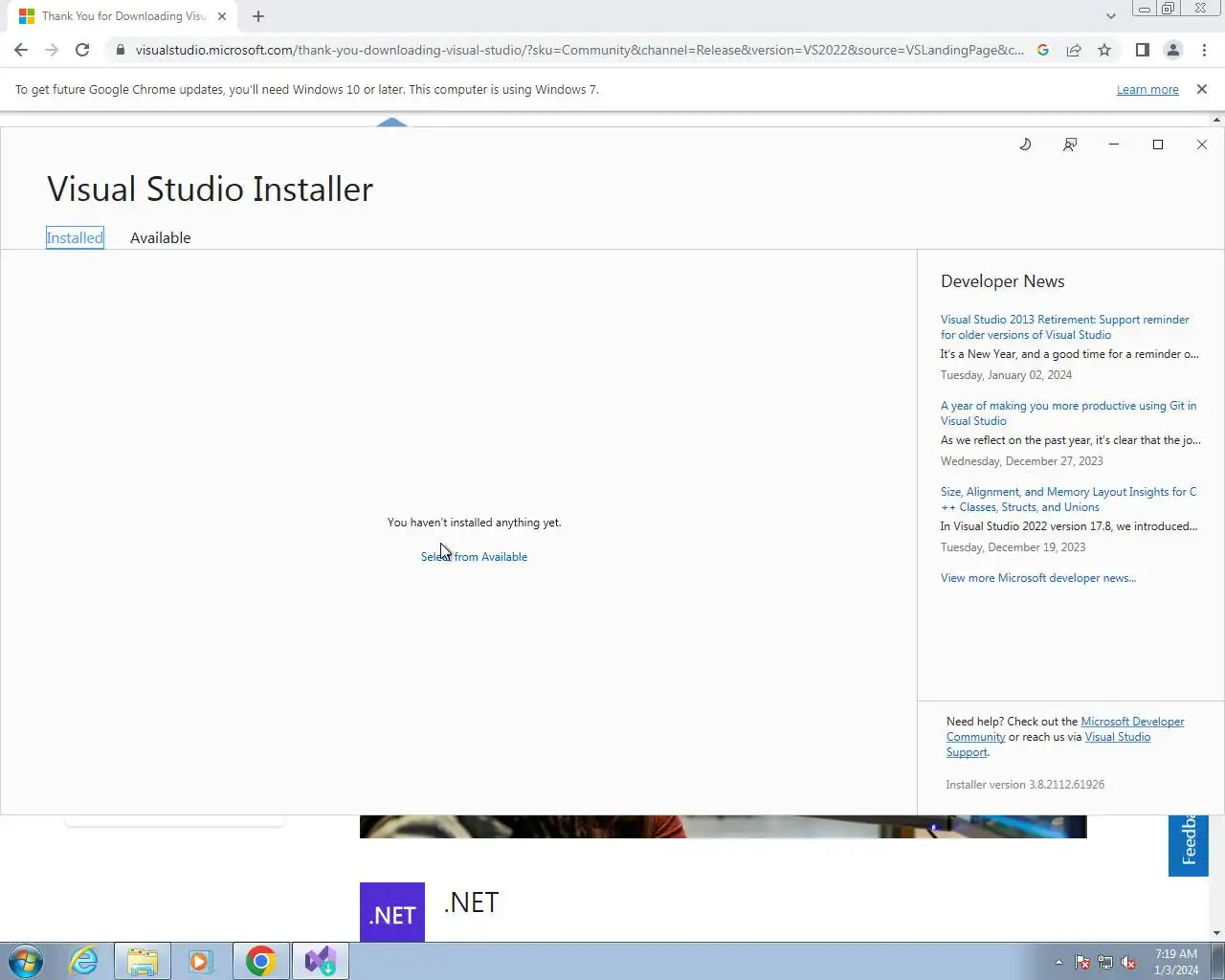The width and height of the screenshot is (1225, 980).
Task: Click Chrome back navigation arrow
Action: 21,50
